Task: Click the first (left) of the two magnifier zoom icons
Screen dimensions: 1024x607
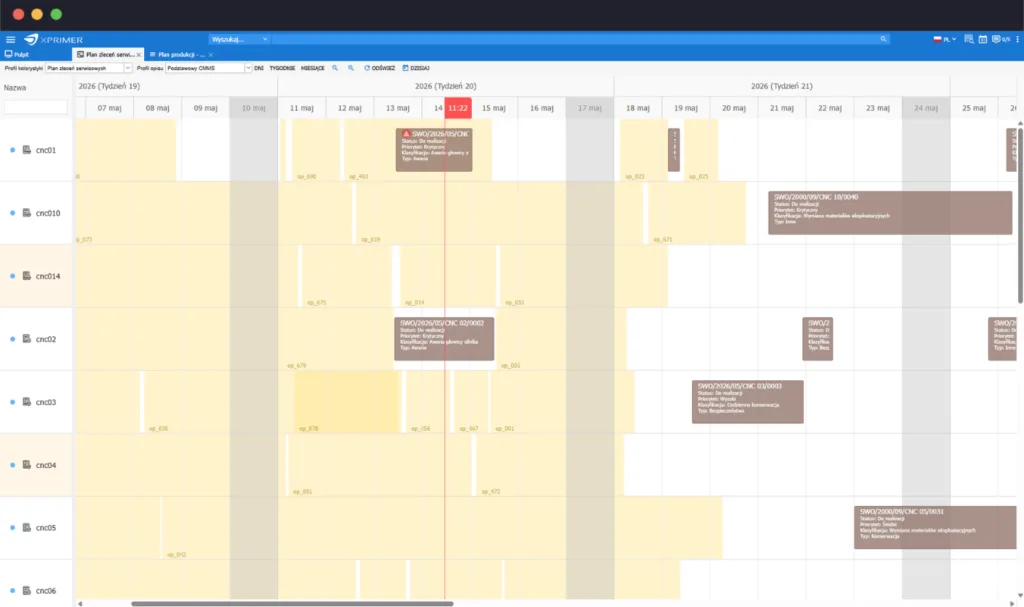Action: point(335,68)
